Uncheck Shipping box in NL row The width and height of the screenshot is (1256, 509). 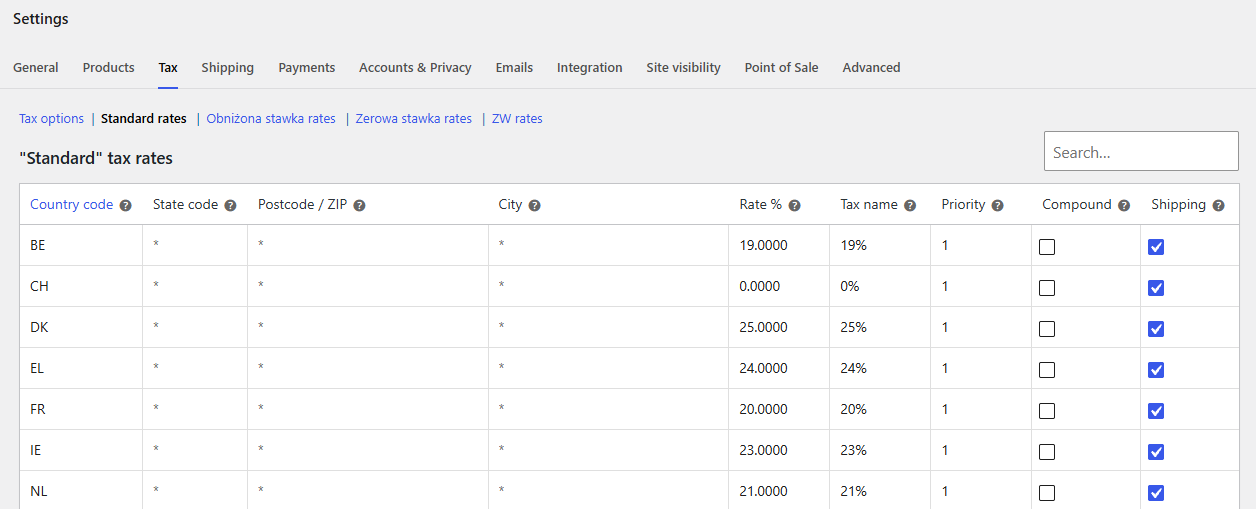tap(1156, 493)
